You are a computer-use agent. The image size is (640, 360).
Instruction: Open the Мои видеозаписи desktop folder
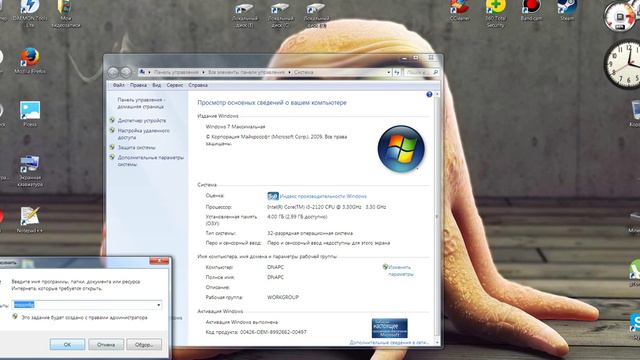coord(66,13)
